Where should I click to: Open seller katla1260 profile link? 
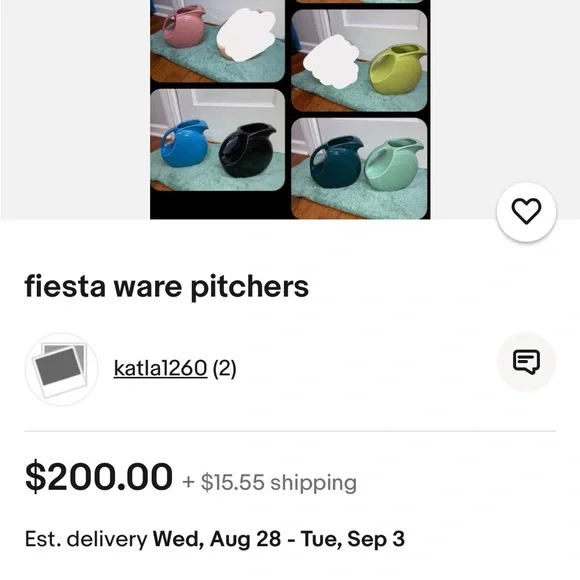pyautogui.click(x=160, y=368)
